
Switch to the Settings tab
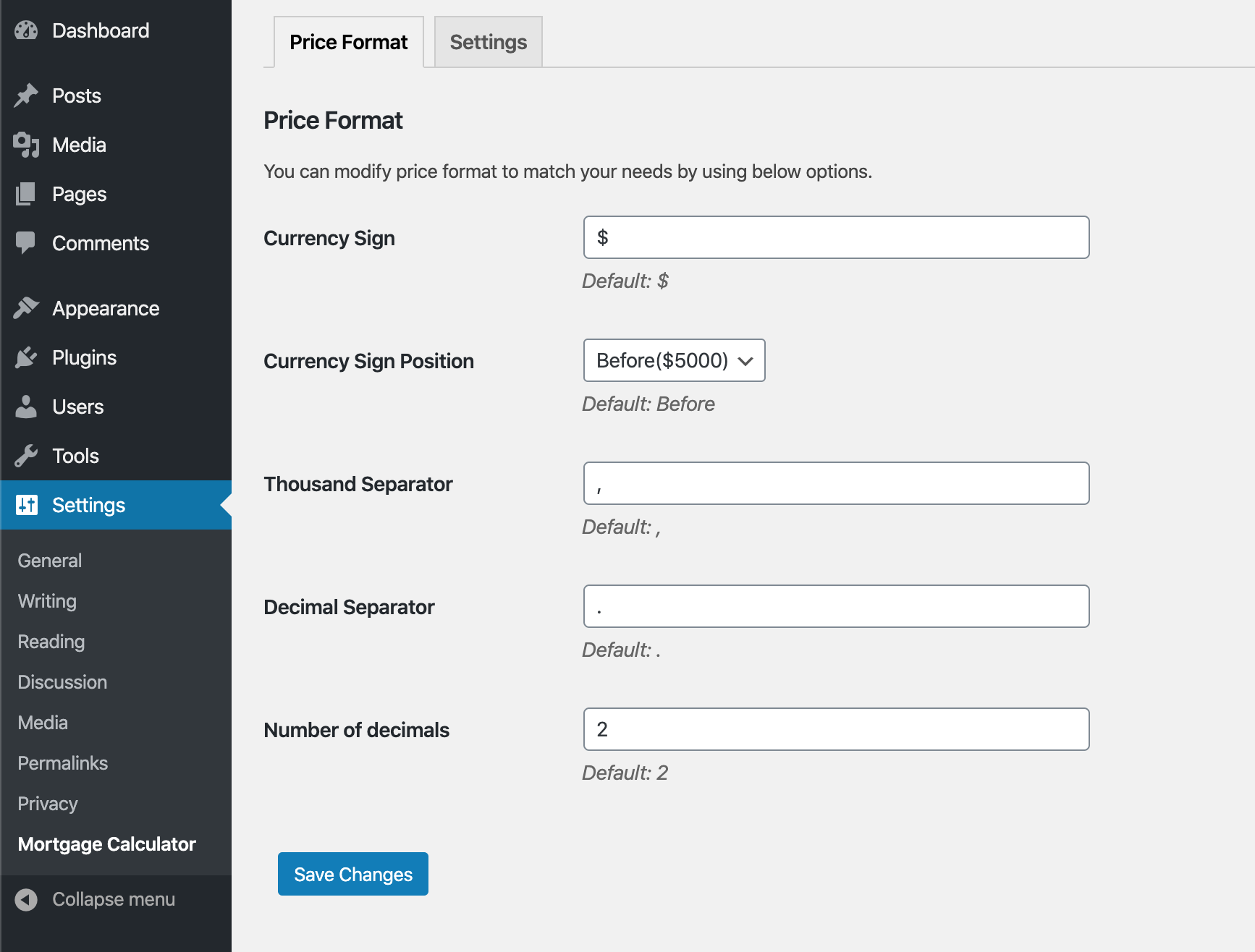pyautogui.click(x=489, y=42)
